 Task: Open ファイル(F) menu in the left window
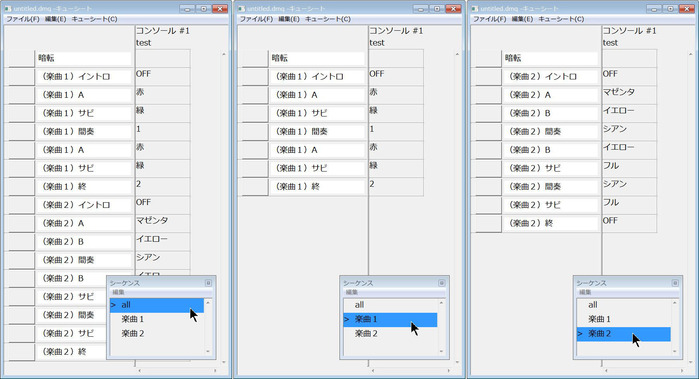(23, 19)
